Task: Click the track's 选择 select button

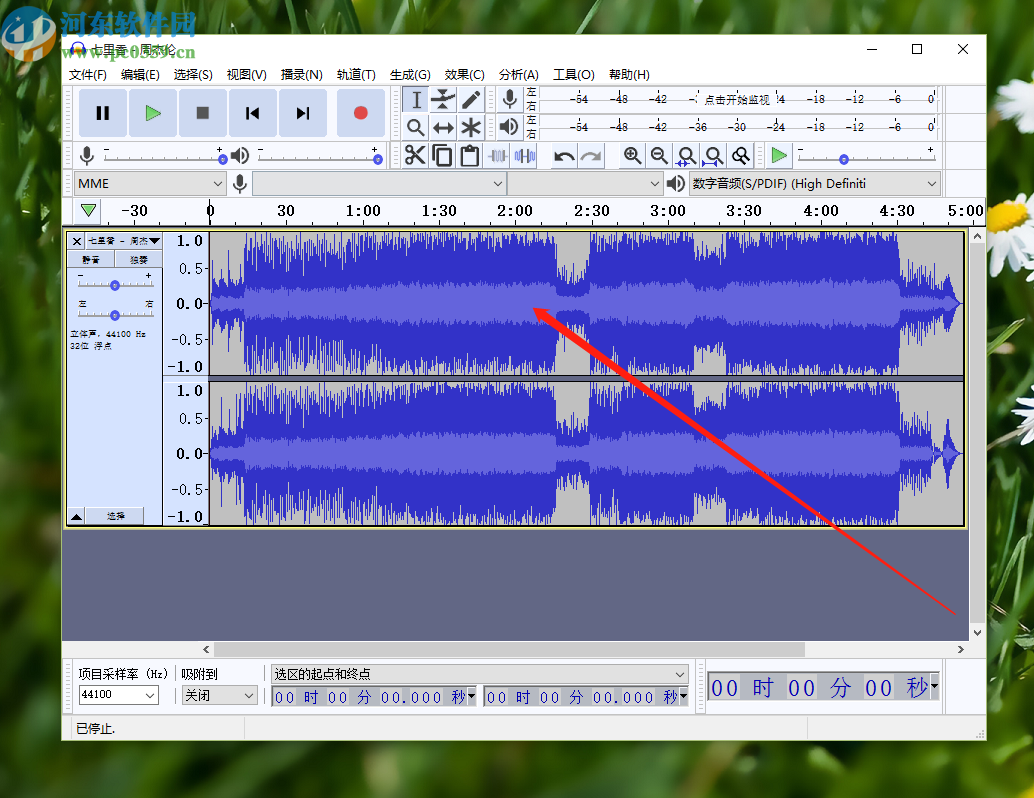Action: point(115,516)
